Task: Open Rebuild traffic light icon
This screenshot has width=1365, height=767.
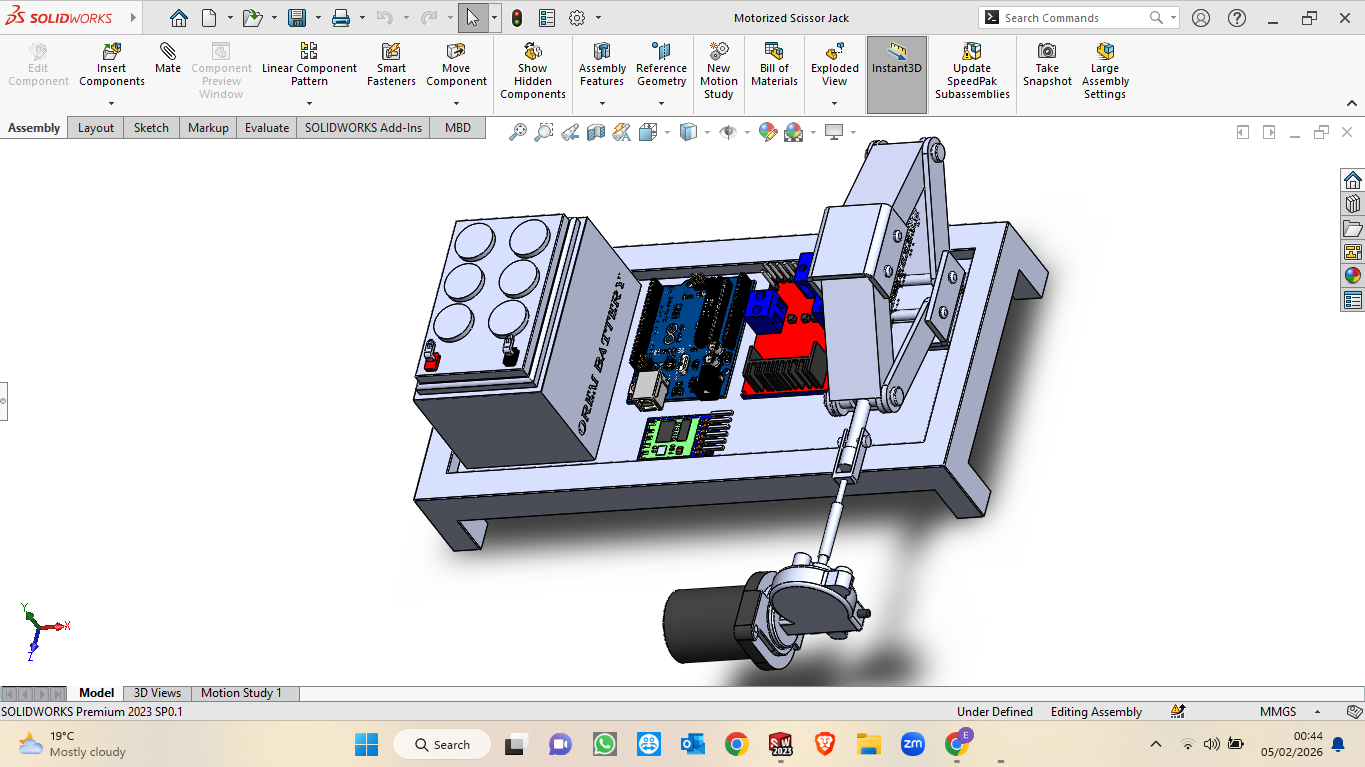Action: pyautogui.click(x=516, y=18)
